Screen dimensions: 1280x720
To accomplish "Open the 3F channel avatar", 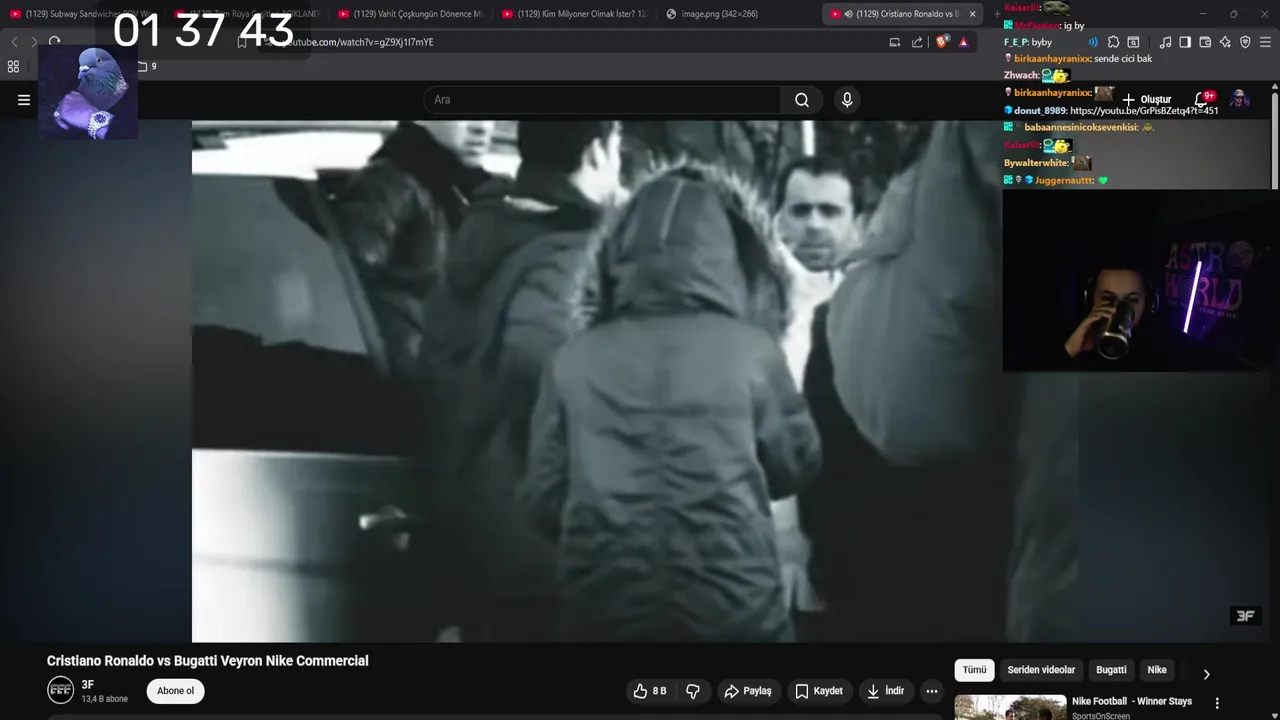I will point(61,690).
